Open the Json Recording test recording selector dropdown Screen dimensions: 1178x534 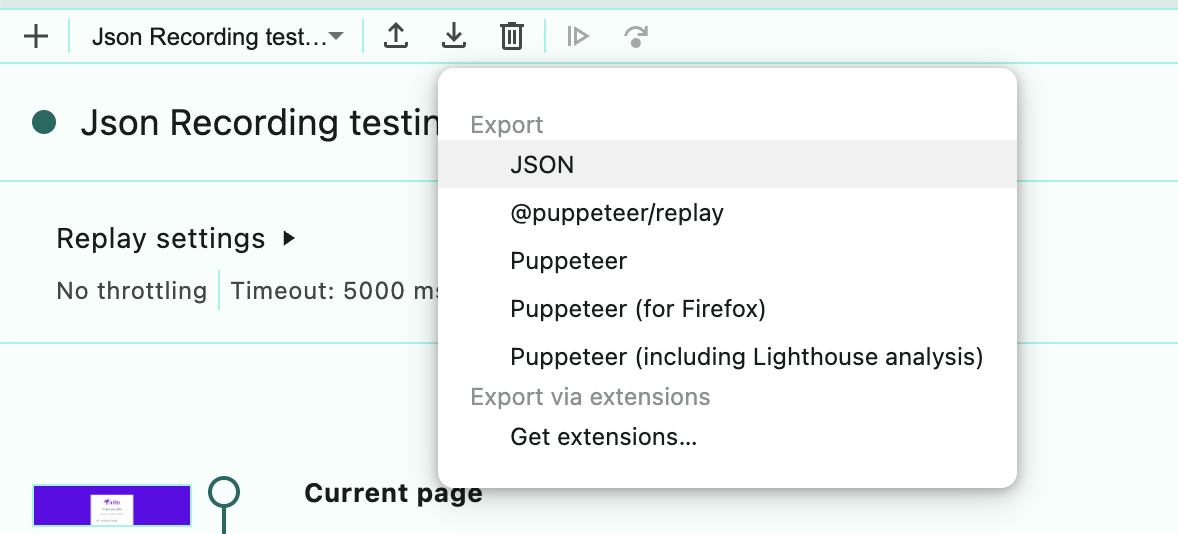click(x=217, y=37)
